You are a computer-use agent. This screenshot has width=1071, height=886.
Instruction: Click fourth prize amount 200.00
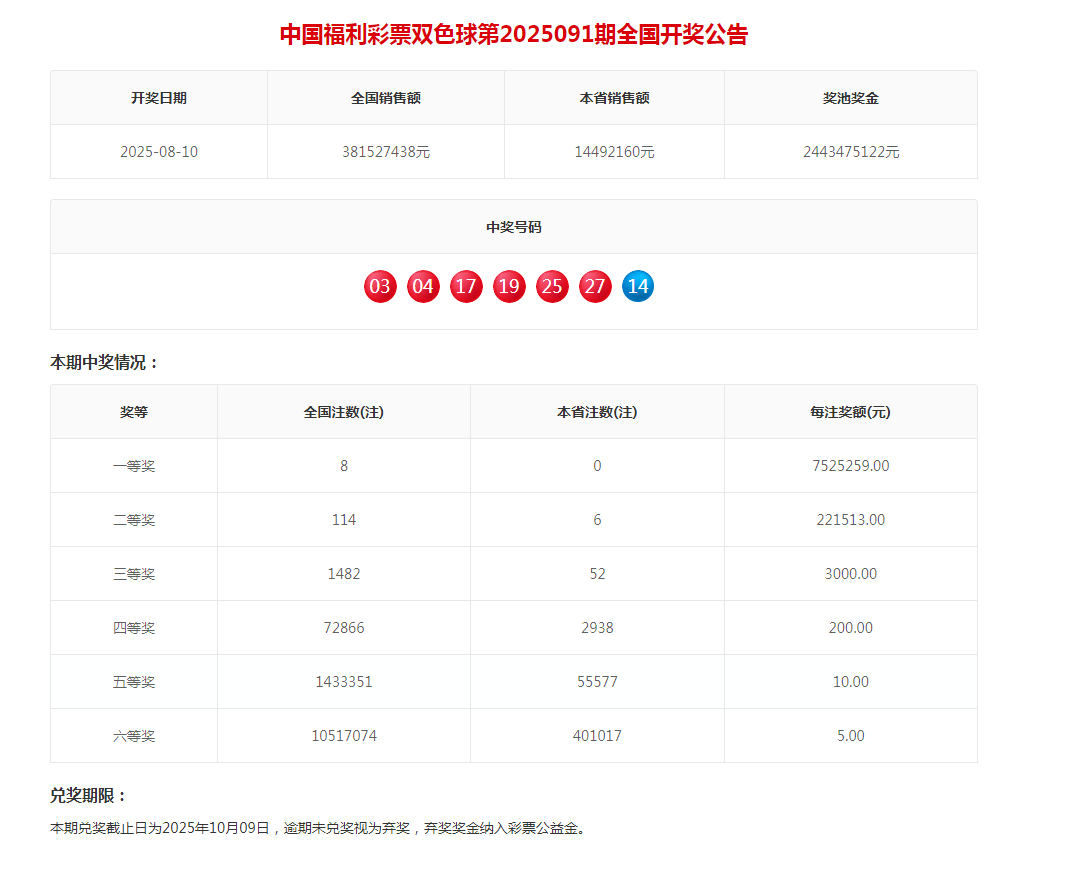850,628
